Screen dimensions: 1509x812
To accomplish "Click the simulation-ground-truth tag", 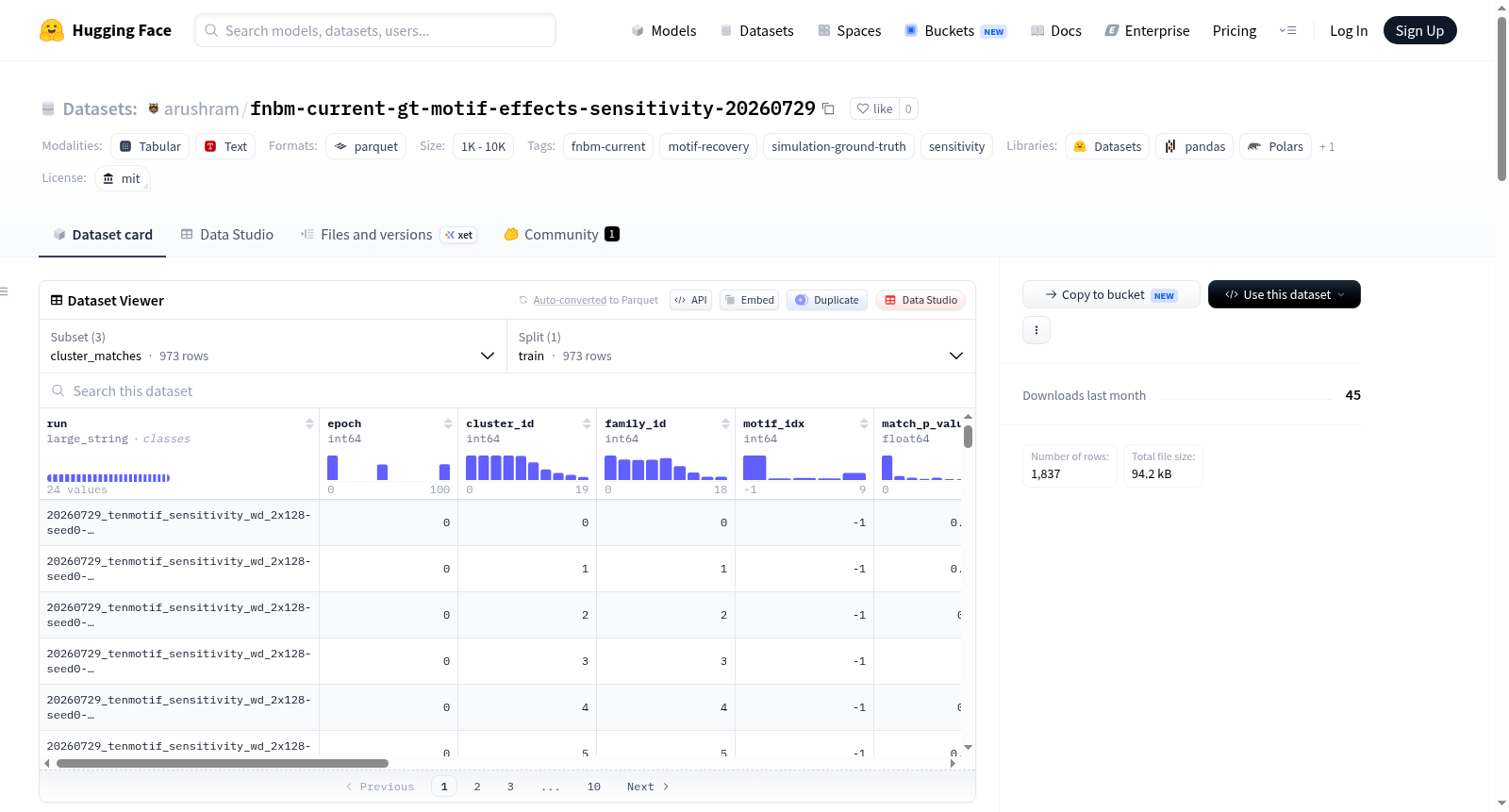I will [x=838, y=146].
